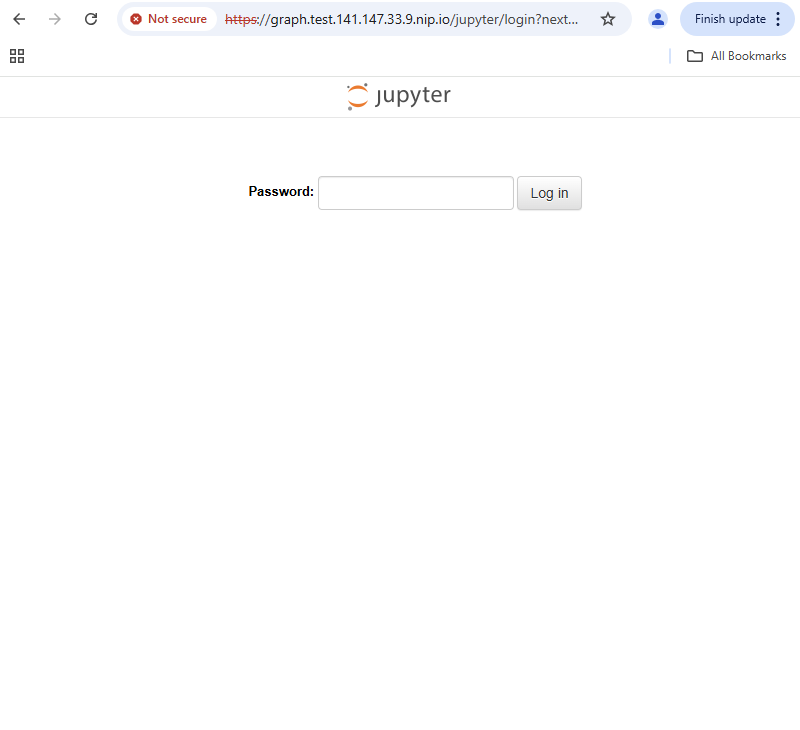Reload the Jupyter login page
This screenshot has width=800, height=730.
tap(91, 19)
